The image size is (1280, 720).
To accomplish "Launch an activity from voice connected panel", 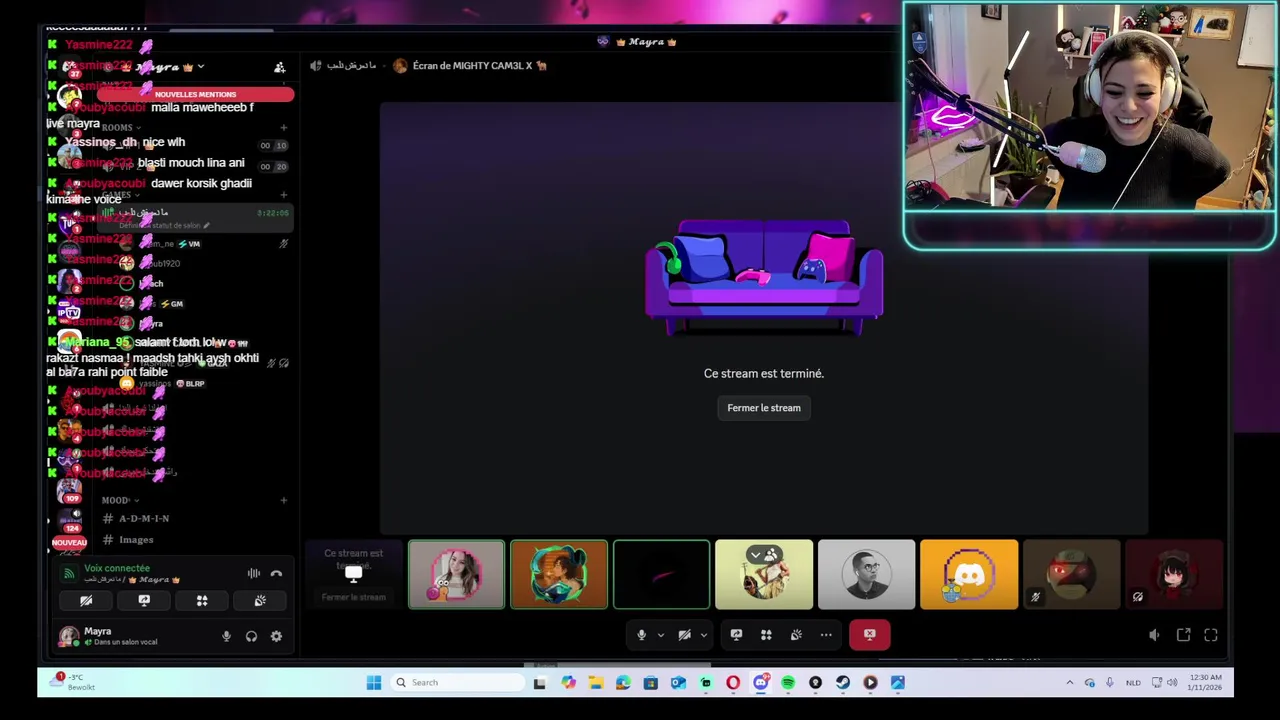I will (x=202, y=601).
